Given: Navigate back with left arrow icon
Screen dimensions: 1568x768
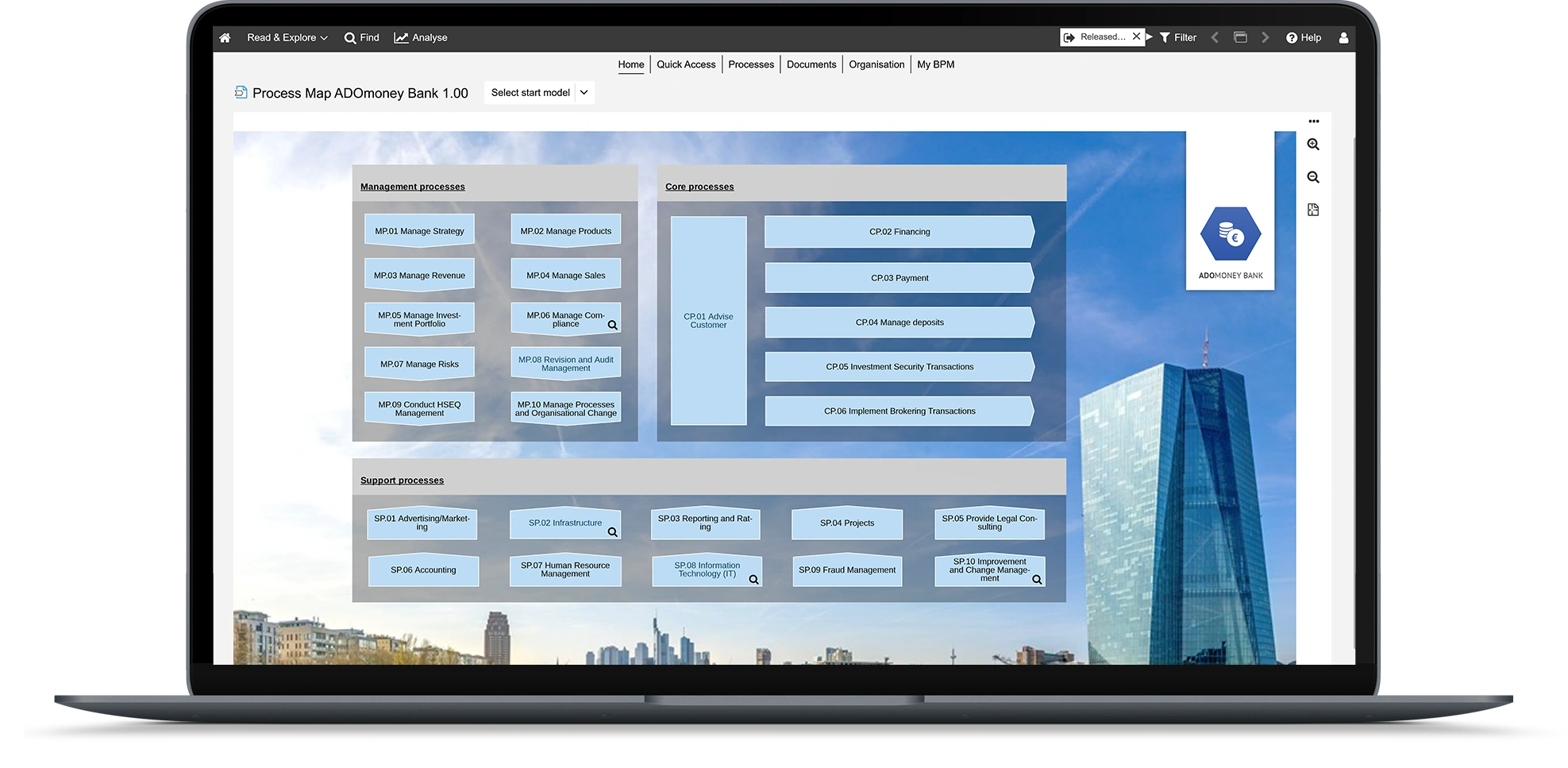Looking at the screenshot, I should point(1215,37).
